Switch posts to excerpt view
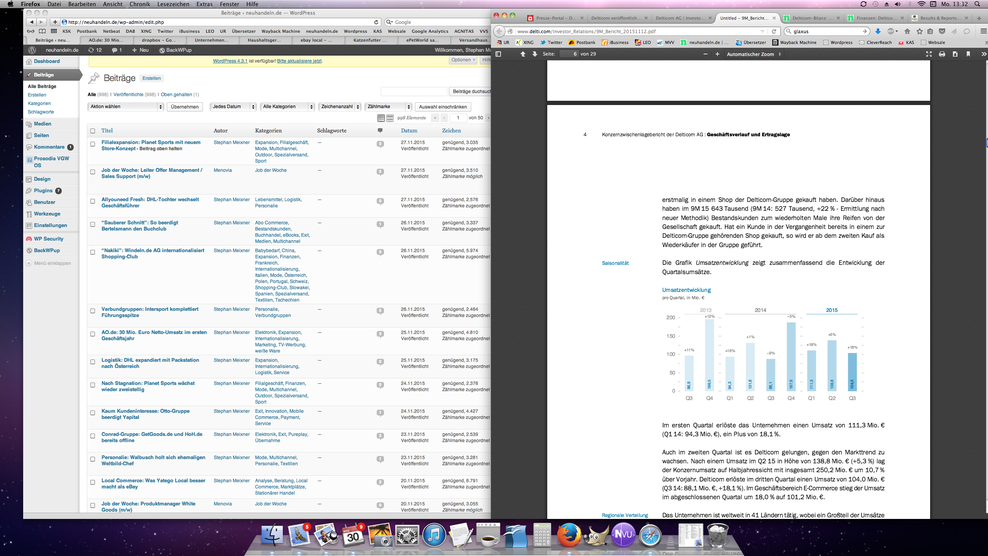 (390, 118)
